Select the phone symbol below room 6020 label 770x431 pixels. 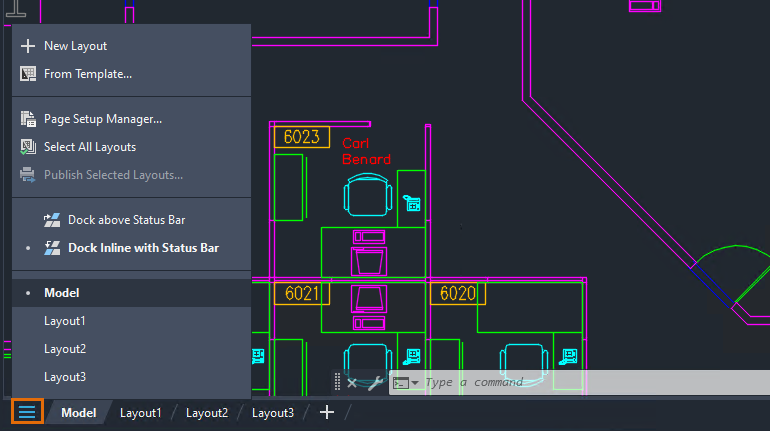pos(568,356)
